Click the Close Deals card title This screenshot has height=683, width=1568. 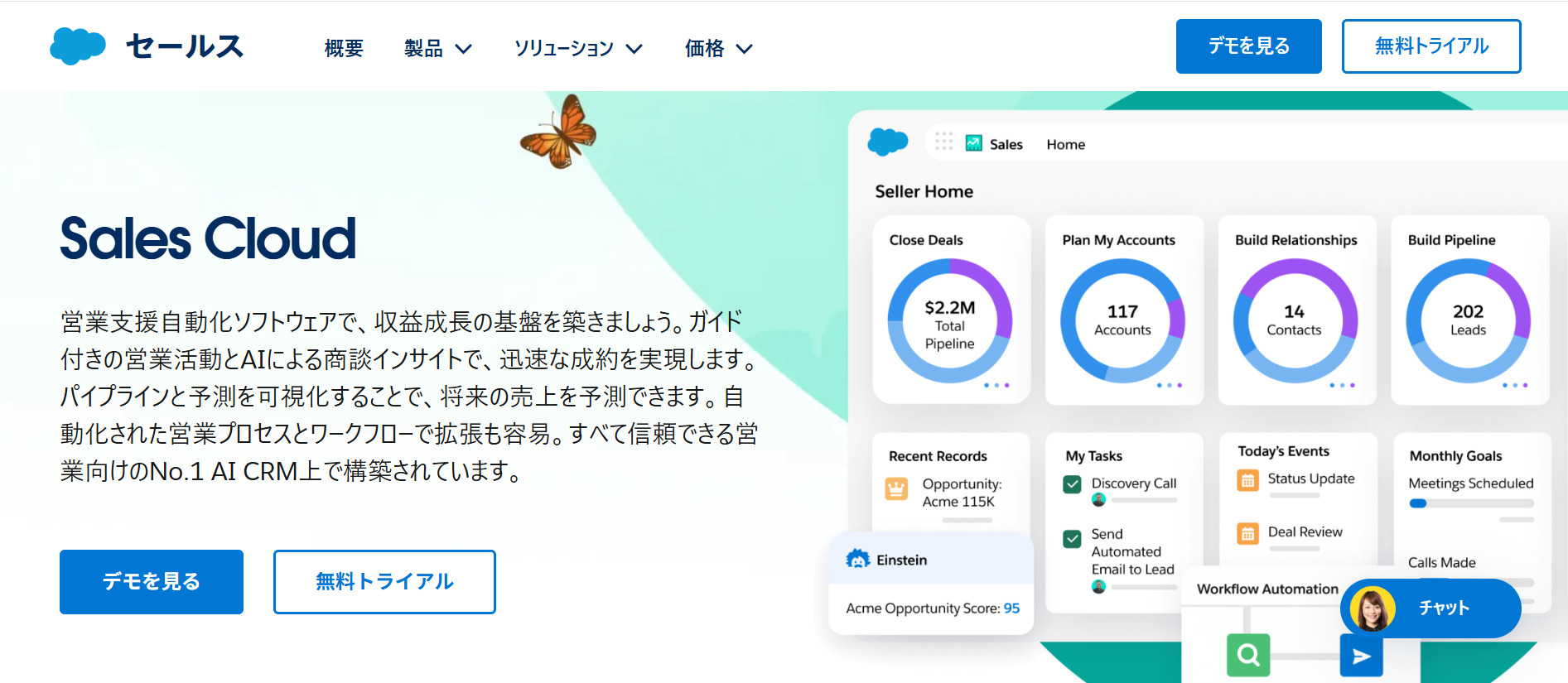pos(926,240)
